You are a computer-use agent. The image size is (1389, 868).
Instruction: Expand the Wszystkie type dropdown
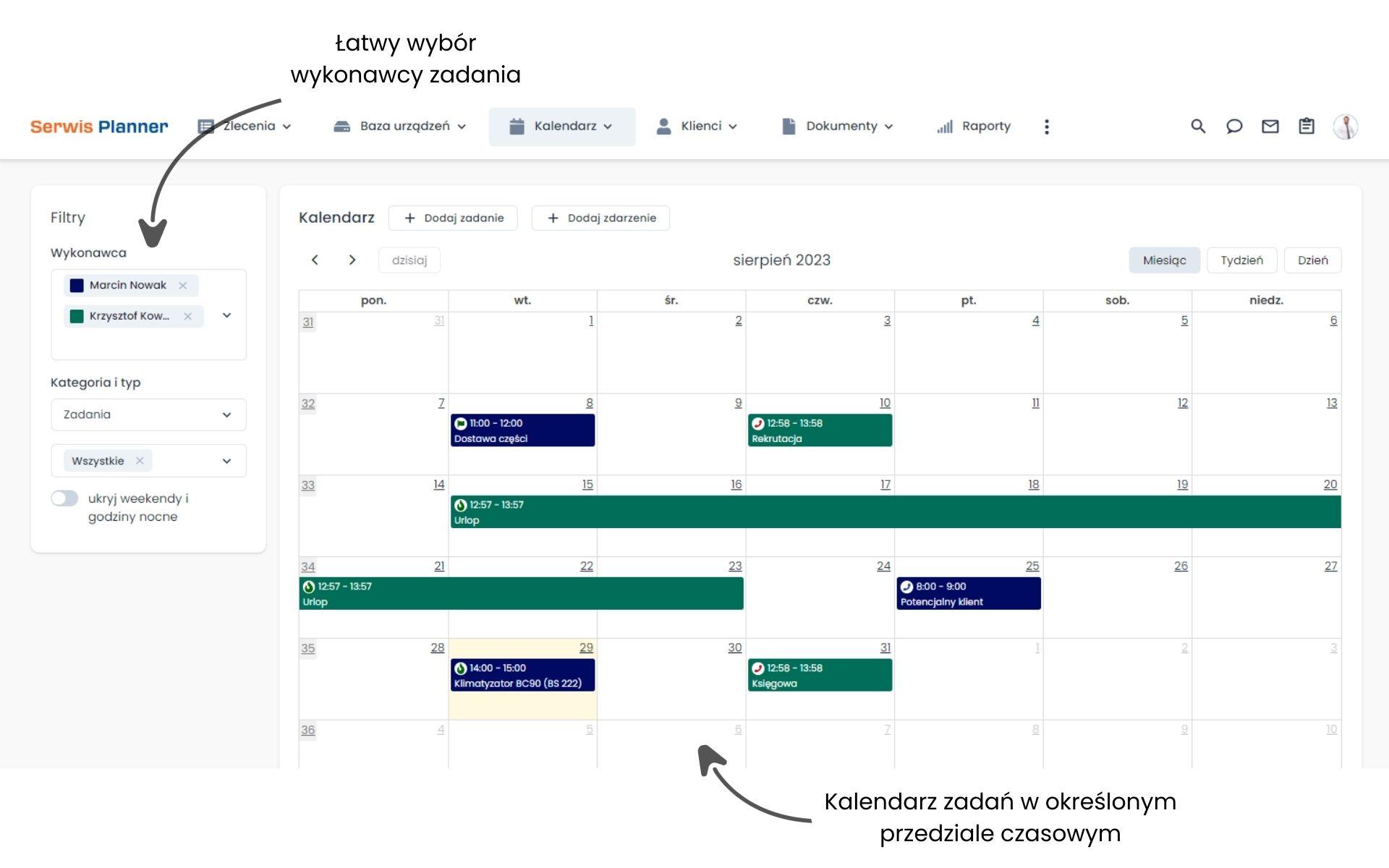[226, 461]
